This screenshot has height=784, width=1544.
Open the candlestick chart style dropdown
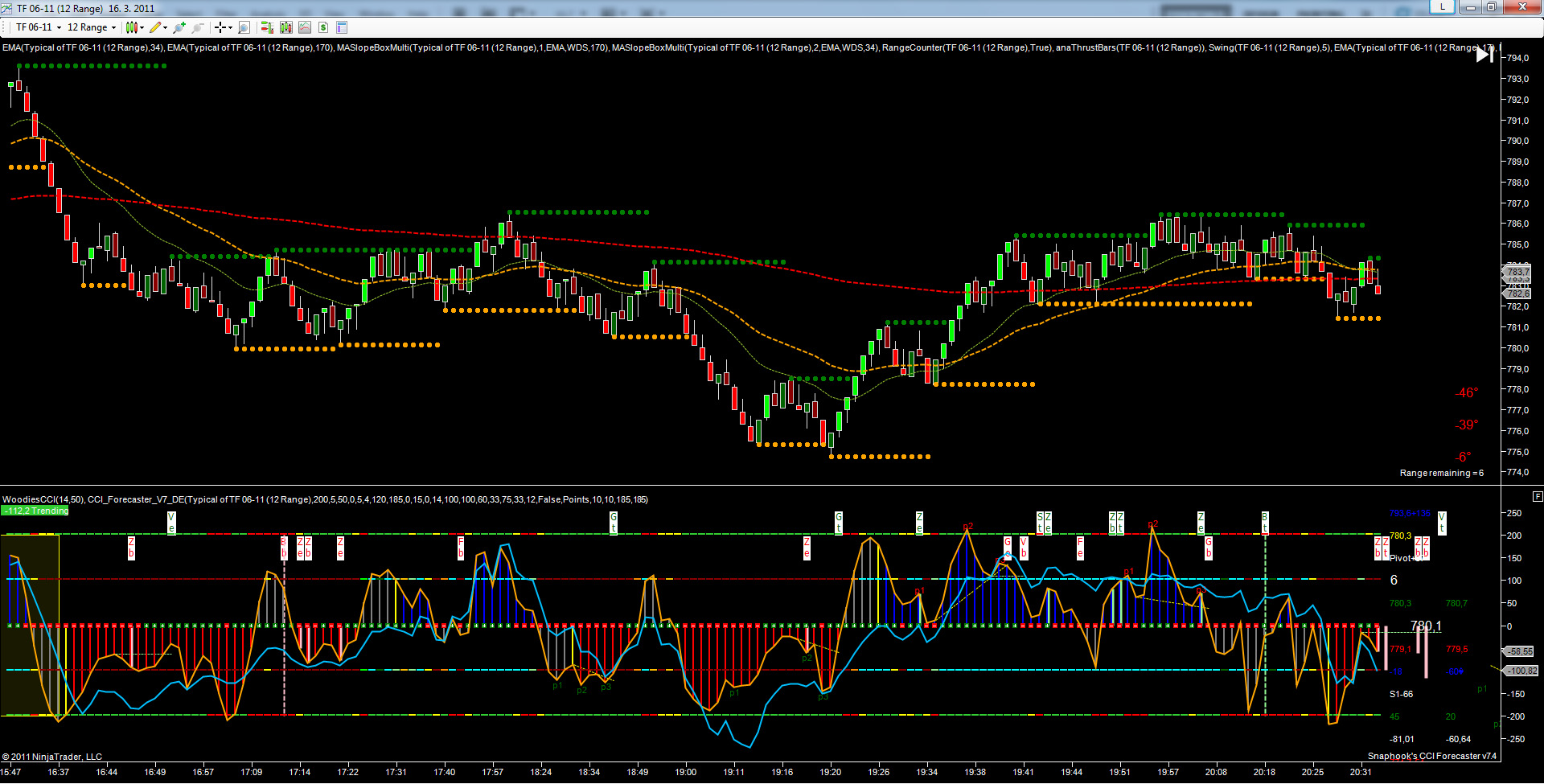point(134,27)
